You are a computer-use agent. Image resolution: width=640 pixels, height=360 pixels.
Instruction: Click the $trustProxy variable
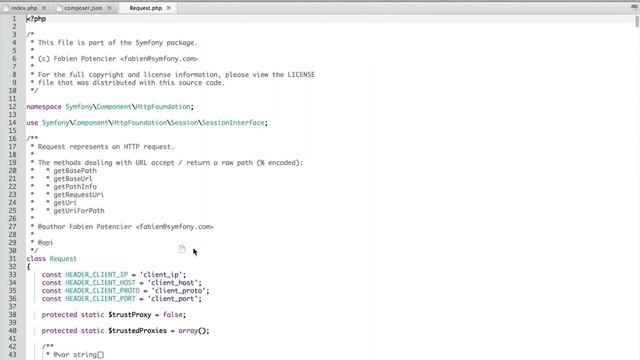[130, 315]
